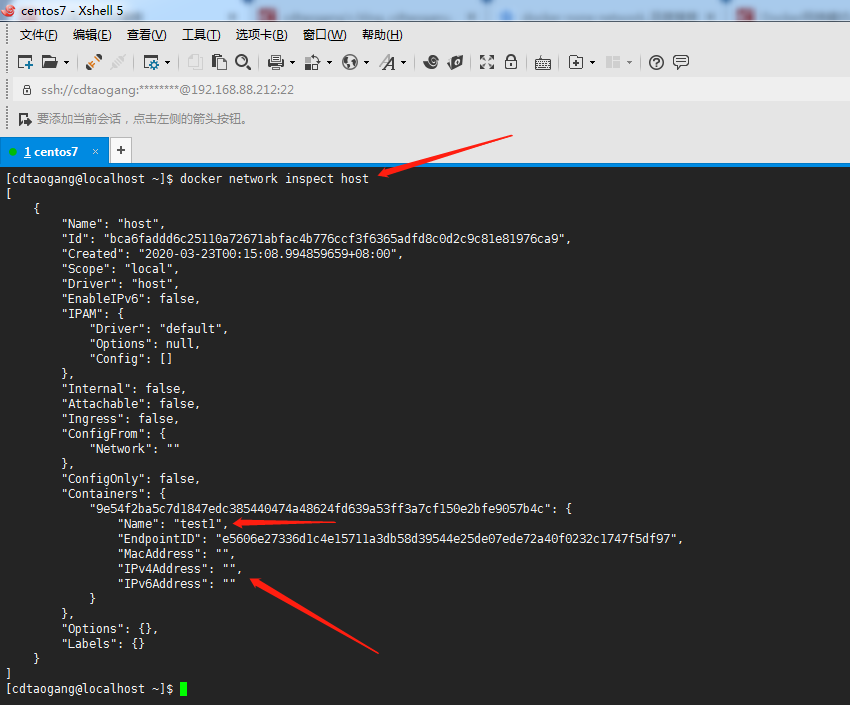
Task: Open Help with the question mark icon
Action: (656, 63)
